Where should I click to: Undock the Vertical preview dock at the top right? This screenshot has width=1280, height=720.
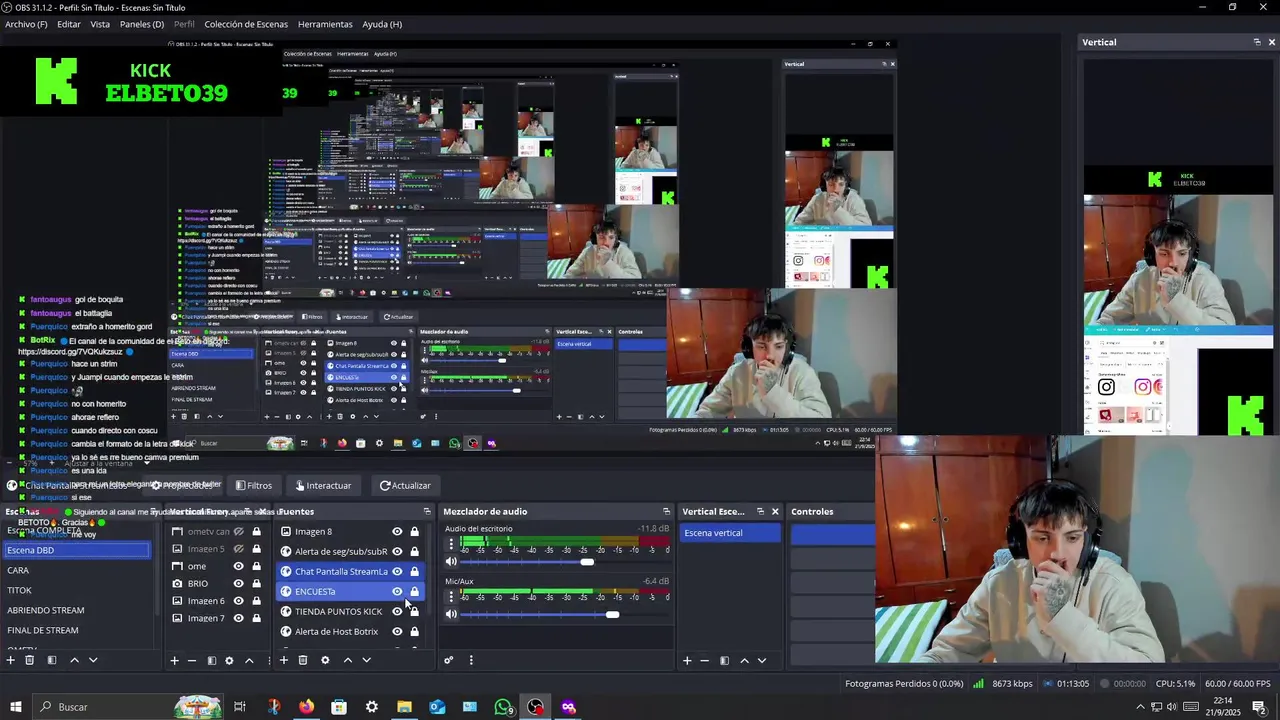click(1257, 42)
